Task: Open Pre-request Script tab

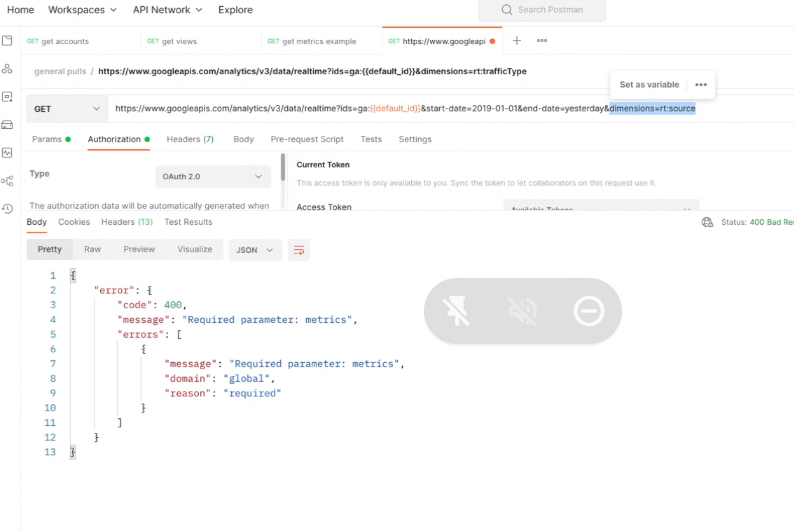Action: point(307,139)
